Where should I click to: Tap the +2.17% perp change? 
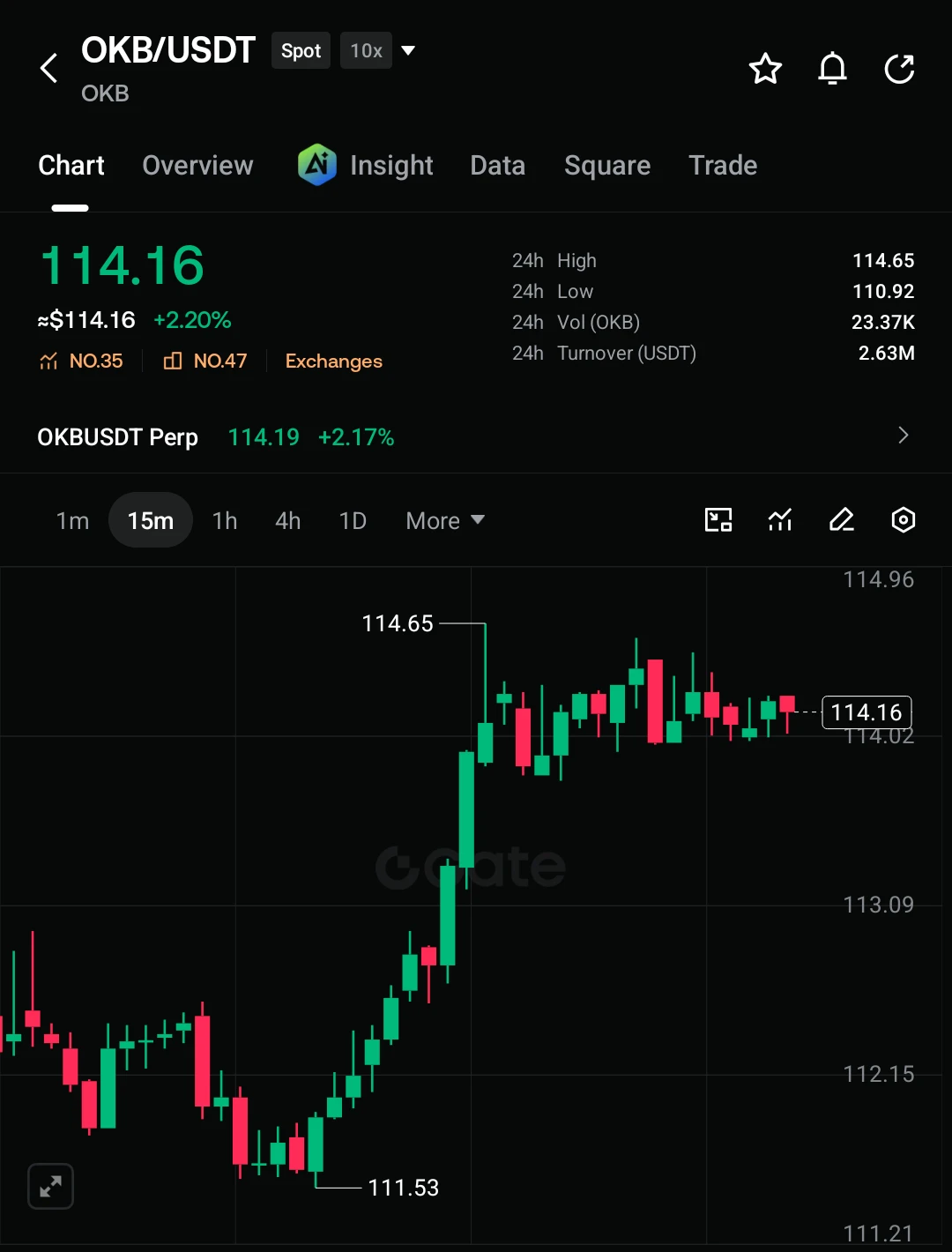(x=356, y=436)
